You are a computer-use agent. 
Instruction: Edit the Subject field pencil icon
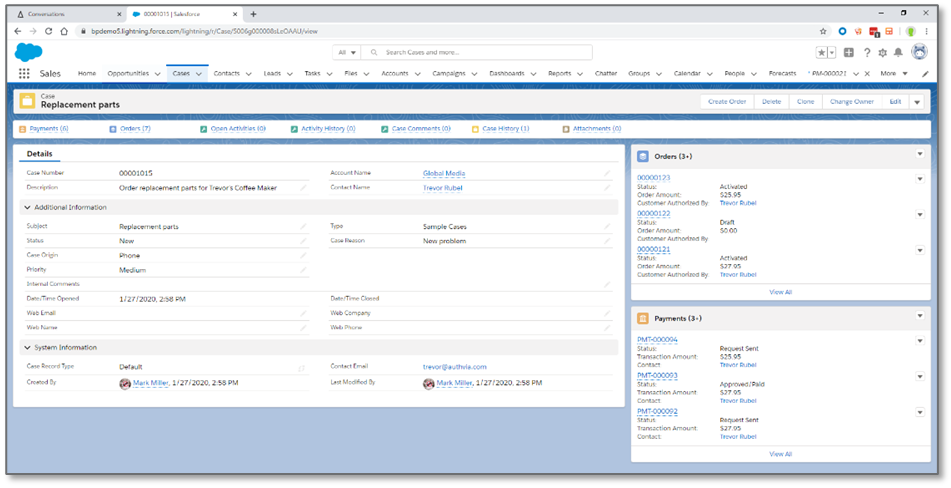pos(303,227)
